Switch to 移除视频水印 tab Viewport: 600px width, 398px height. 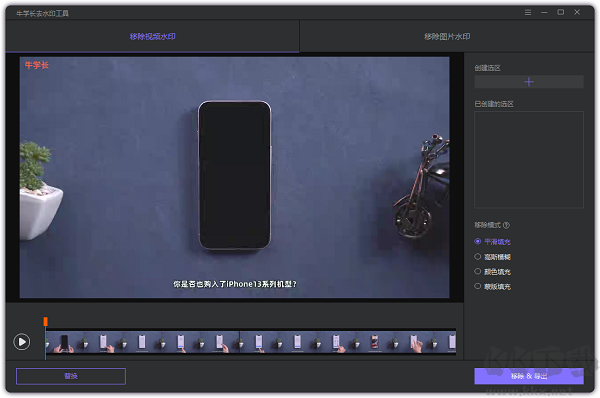click(x=152, y=36)
